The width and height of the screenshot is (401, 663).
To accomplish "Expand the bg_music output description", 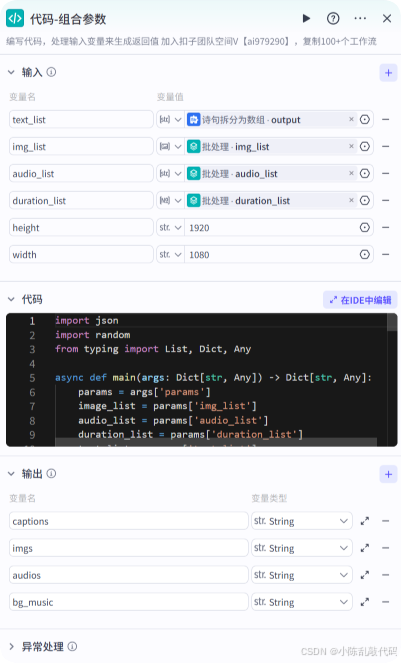I will pos(365,603).
